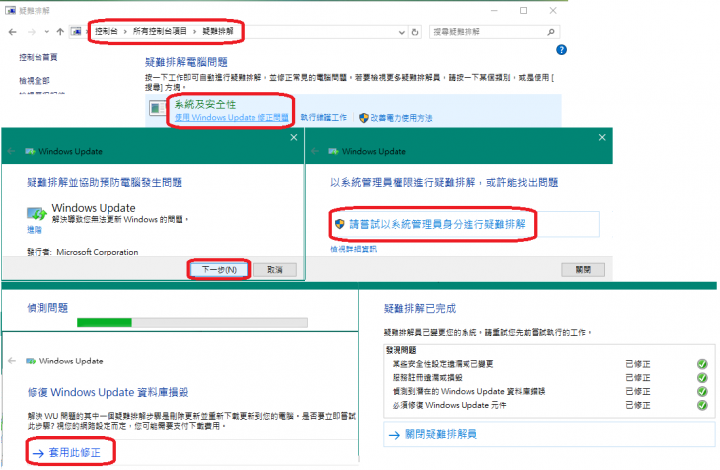The image size is (720, 470).
Task: Click the large Windows Update troubleshooter icon
Action: tap(37, 213)
